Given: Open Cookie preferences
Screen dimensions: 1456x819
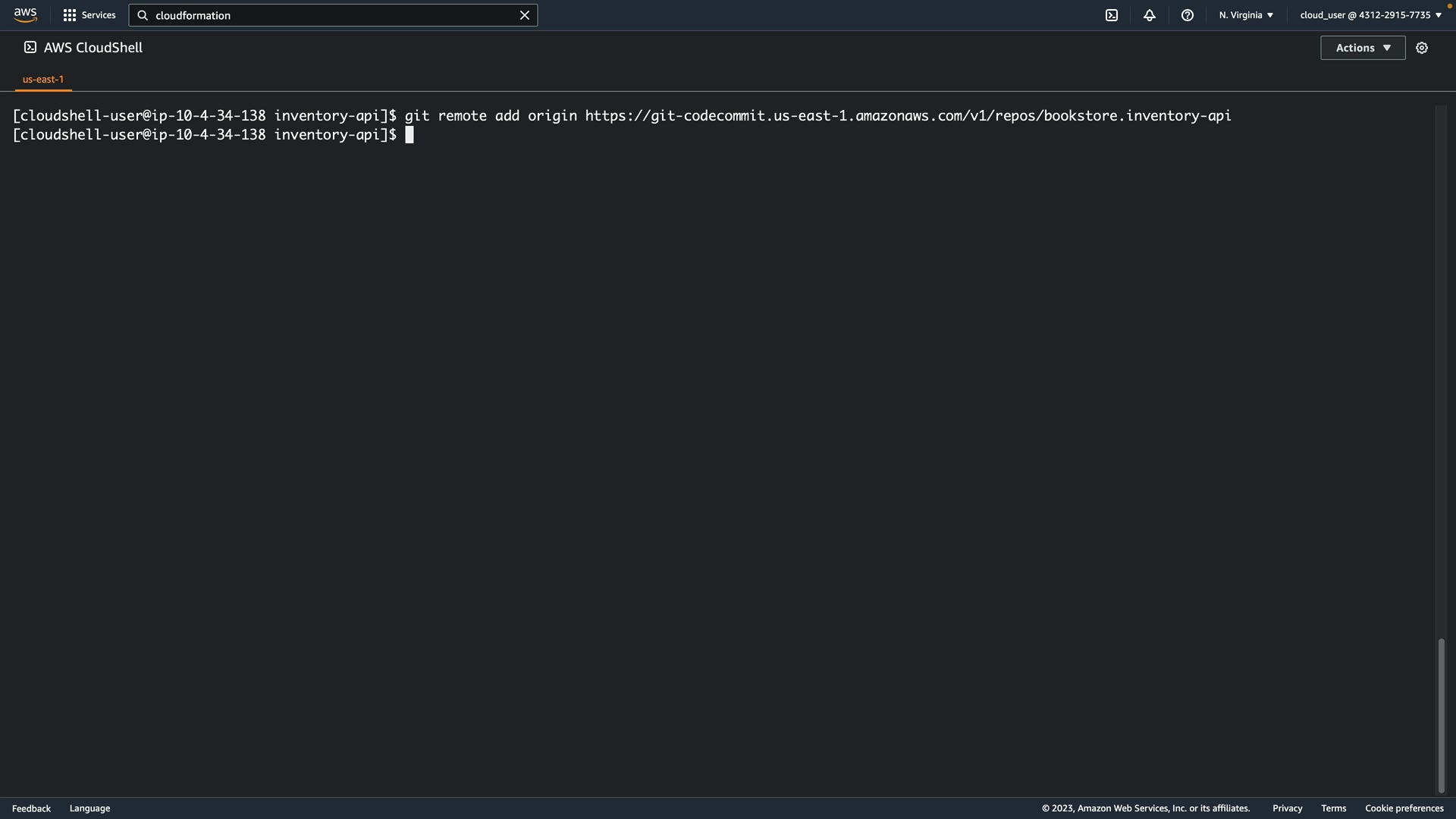Looking at the screenshot, I should pyautogui.click(x=1404, y=808).
